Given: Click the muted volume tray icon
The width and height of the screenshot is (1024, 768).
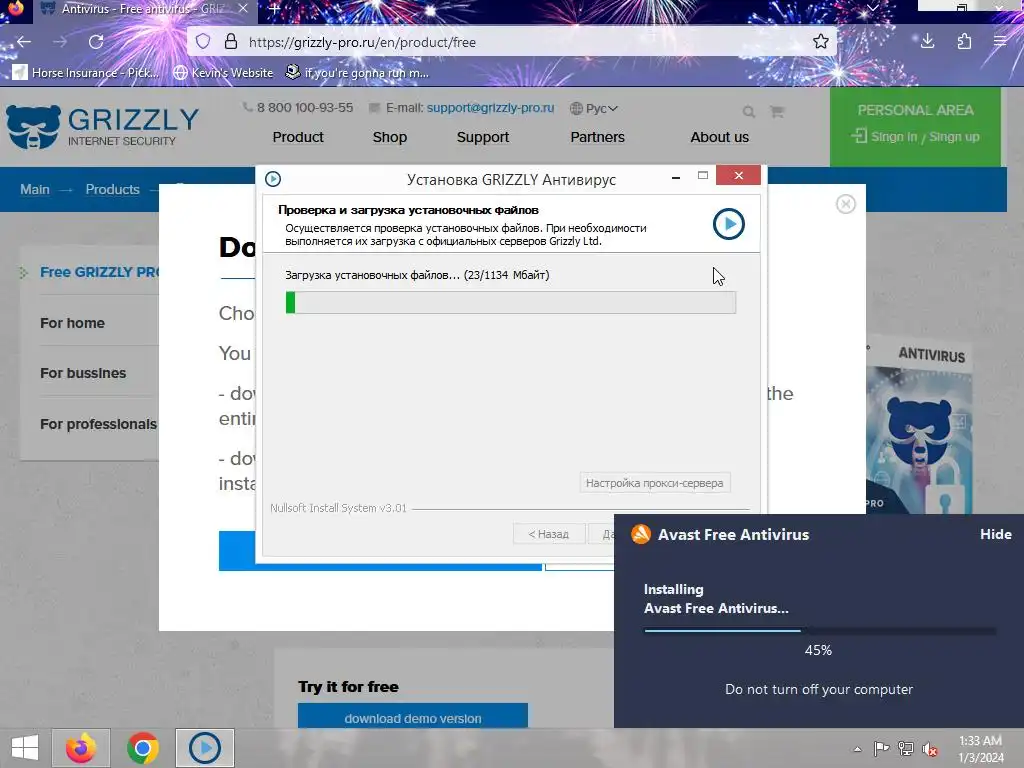Looking at the screenshot, I should 929,749.
